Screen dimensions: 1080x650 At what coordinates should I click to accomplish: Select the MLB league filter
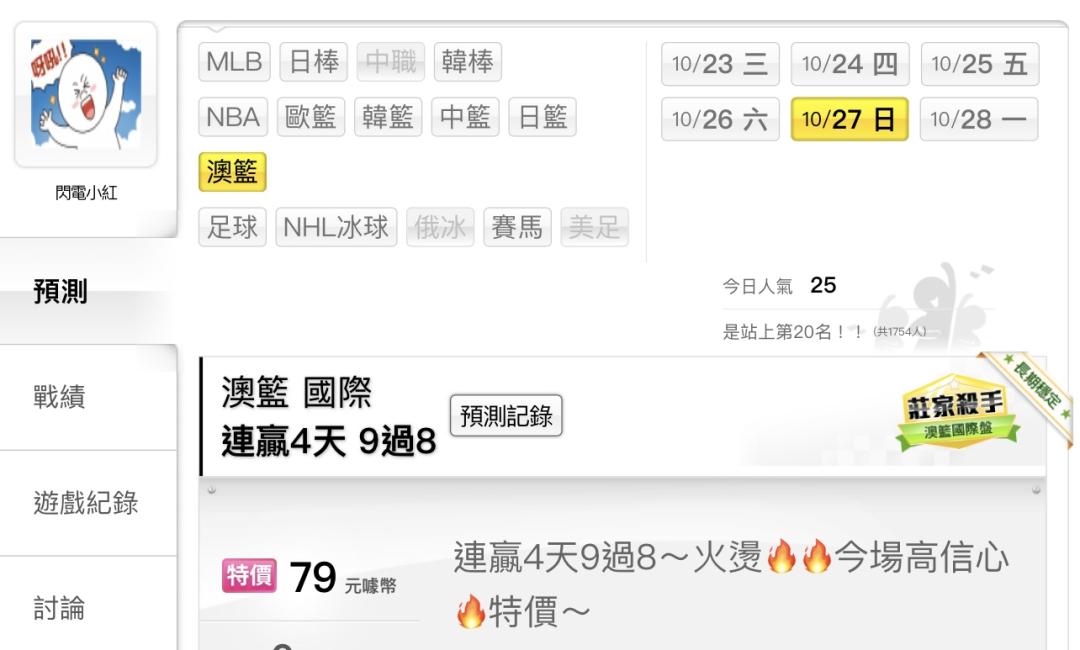coord(234,62)
